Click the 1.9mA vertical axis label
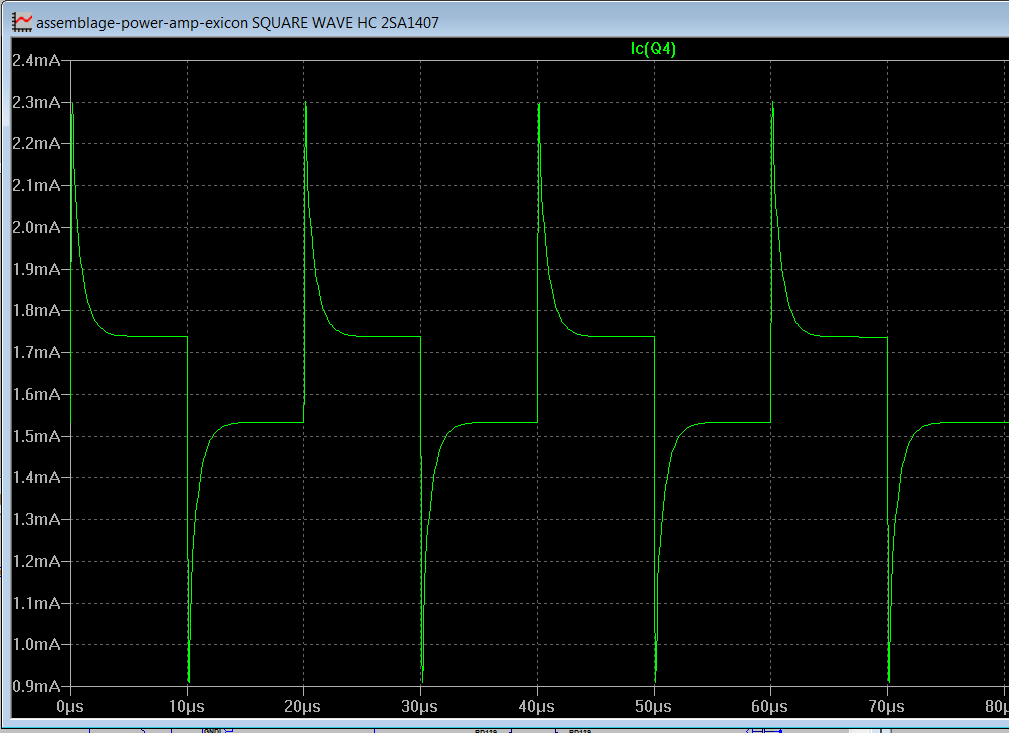The image size is (1009, 733). click(36, 269)
